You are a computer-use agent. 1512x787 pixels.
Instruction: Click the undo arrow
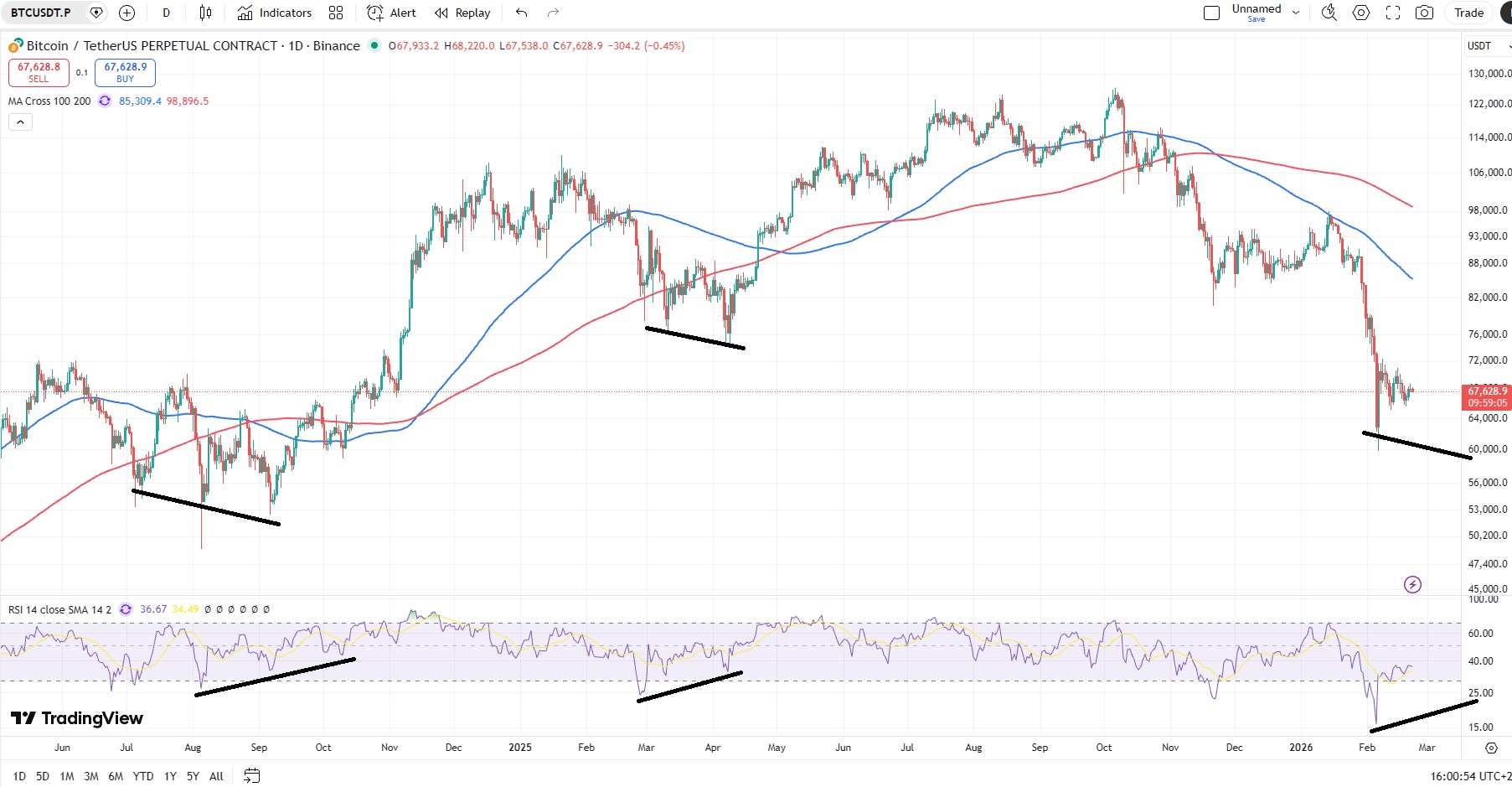coord(521,13)
